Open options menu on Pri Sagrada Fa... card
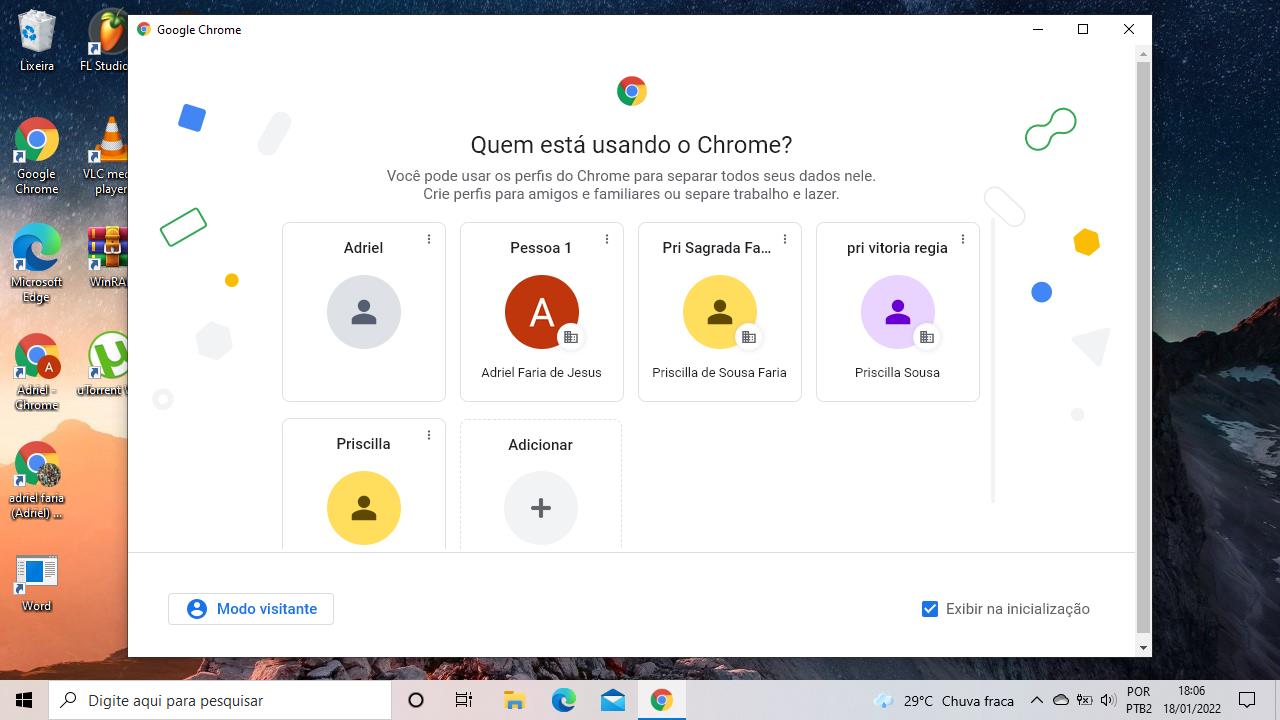1280x720 pixels. (x=785, y=239)
